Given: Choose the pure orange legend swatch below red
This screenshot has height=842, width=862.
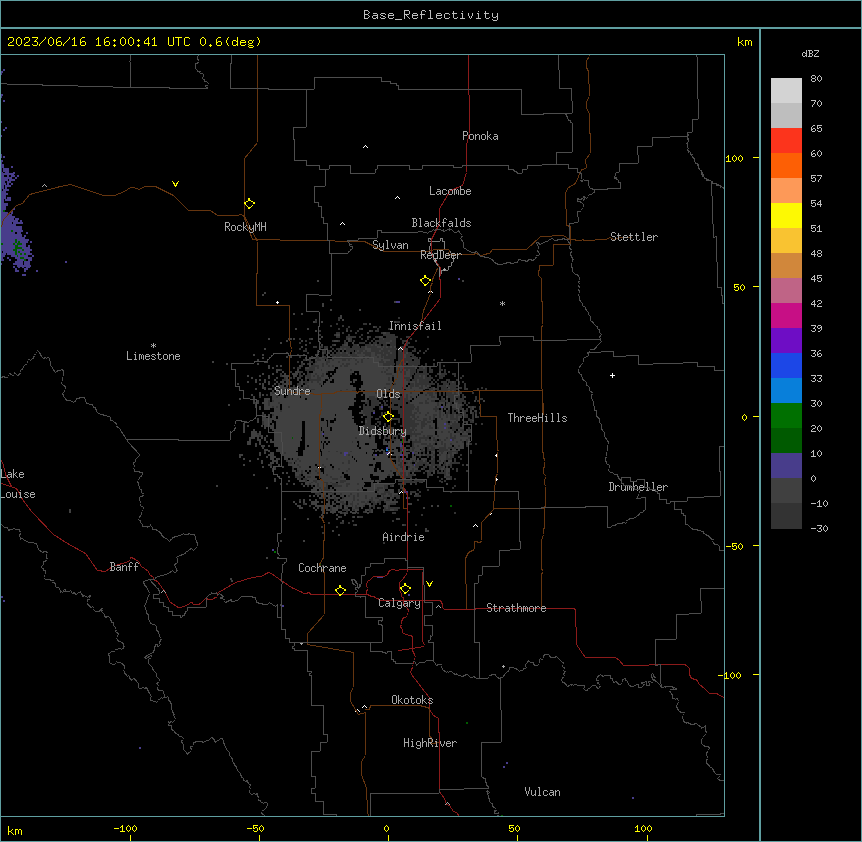Looking at the screenshot, I should tap(786, 165).
